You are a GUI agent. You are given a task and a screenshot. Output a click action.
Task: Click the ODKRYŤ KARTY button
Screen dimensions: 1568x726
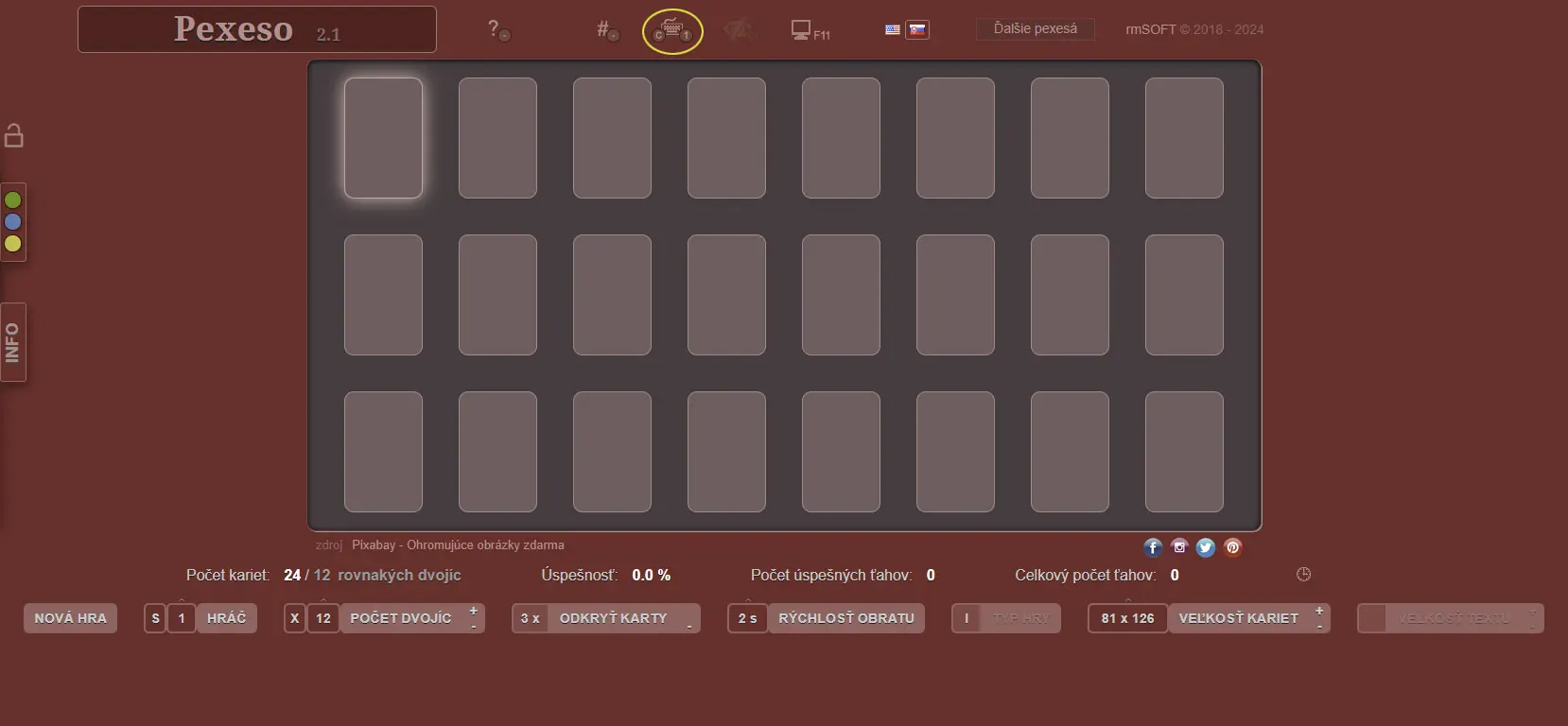tap(613, 618)
